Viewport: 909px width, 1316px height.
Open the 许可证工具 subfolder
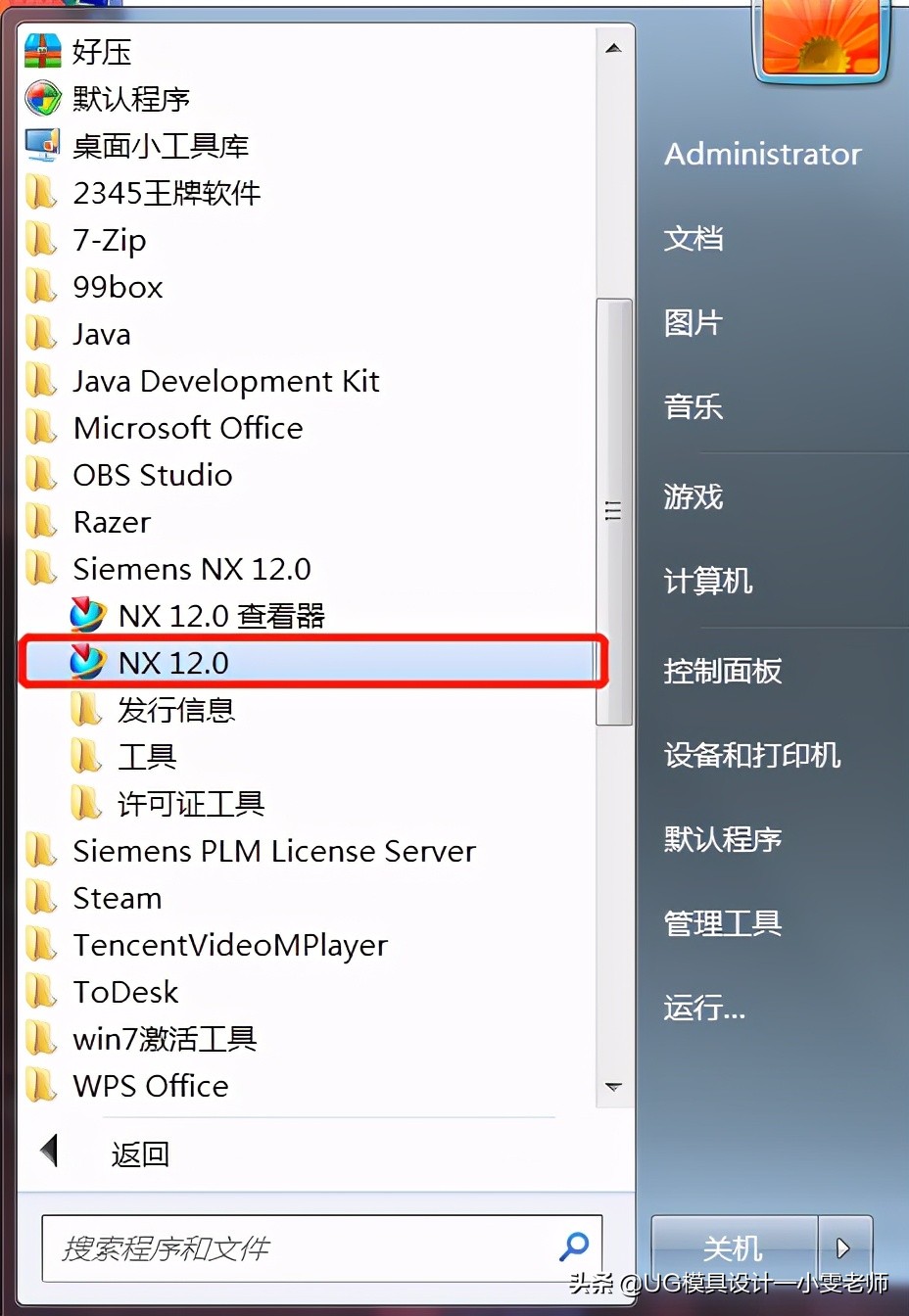pos(191,804)
